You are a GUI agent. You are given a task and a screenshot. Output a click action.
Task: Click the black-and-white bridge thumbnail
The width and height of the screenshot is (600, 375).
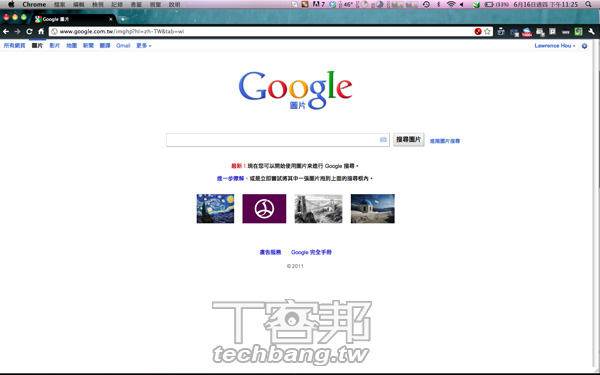click(x=318, y=209)
